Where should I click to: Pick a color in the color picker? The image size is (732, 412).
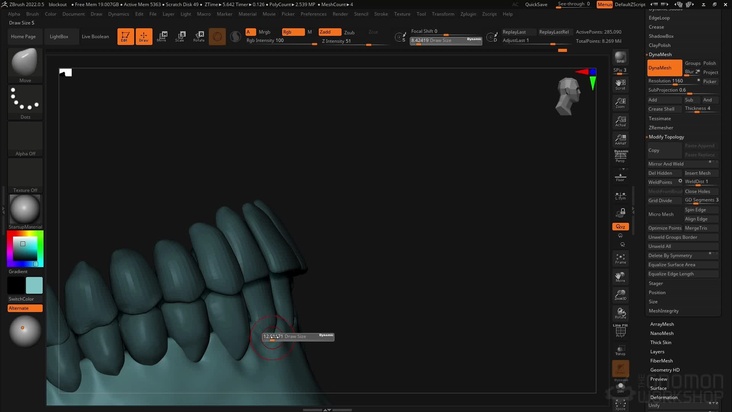pos(25,249)
